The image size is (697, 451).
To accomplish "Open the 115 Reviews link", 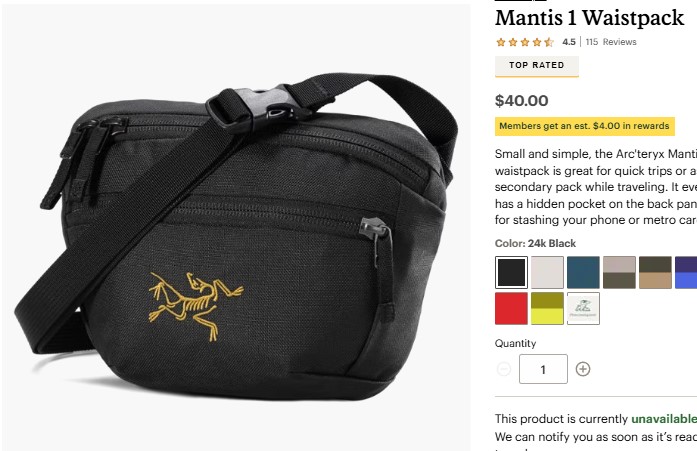I will click(611, 42).
